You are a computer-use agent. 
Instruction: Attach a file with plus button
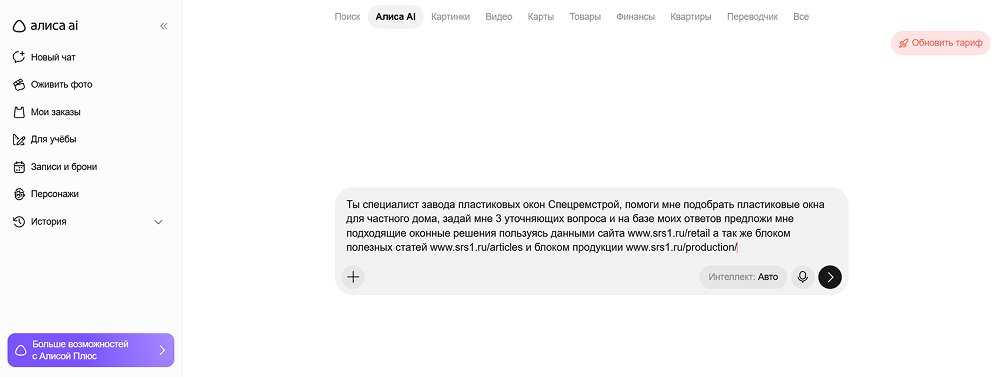pyautogui.click(x=353, y=277)
